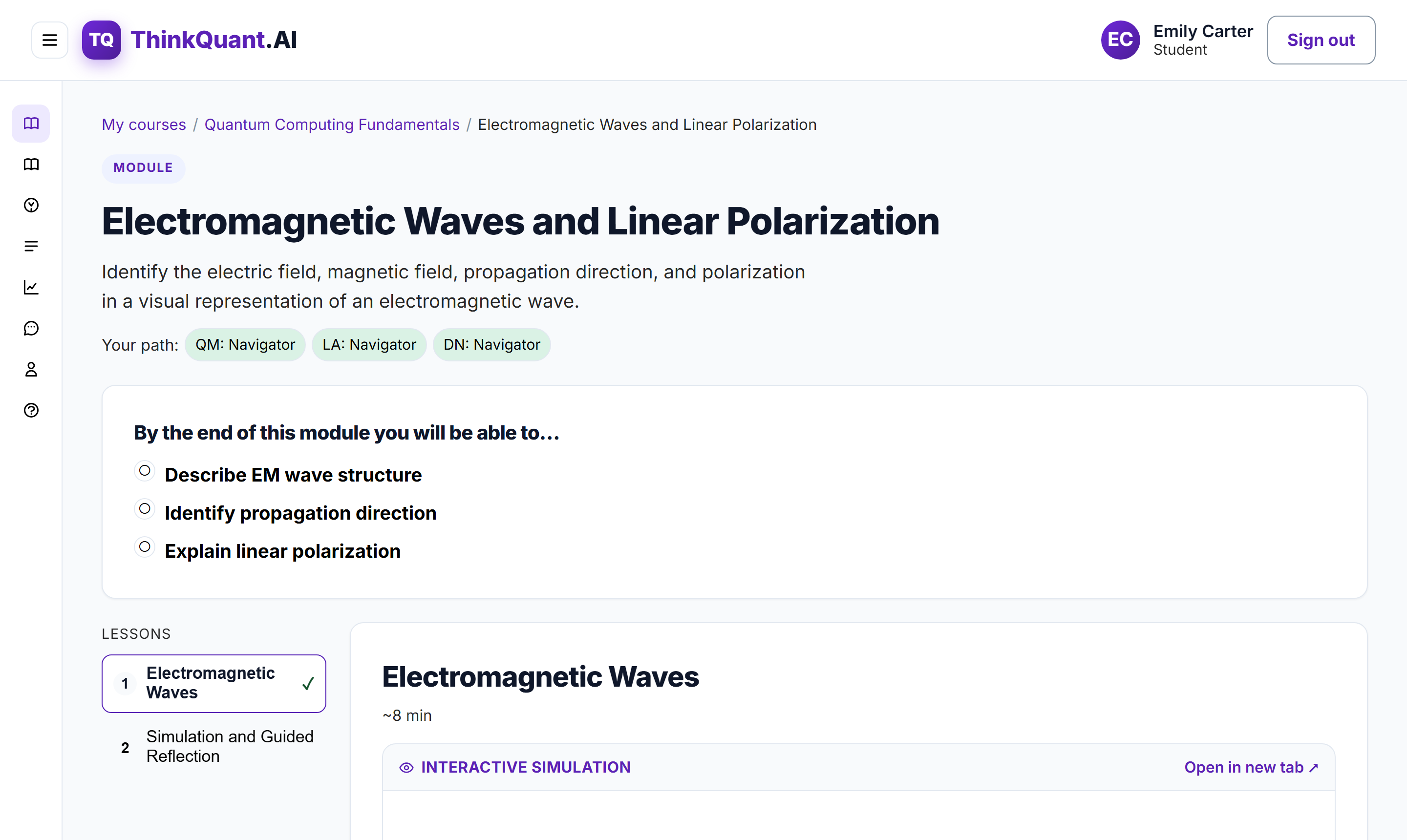
Task: Click the Sign out button
Action: 1321,40
